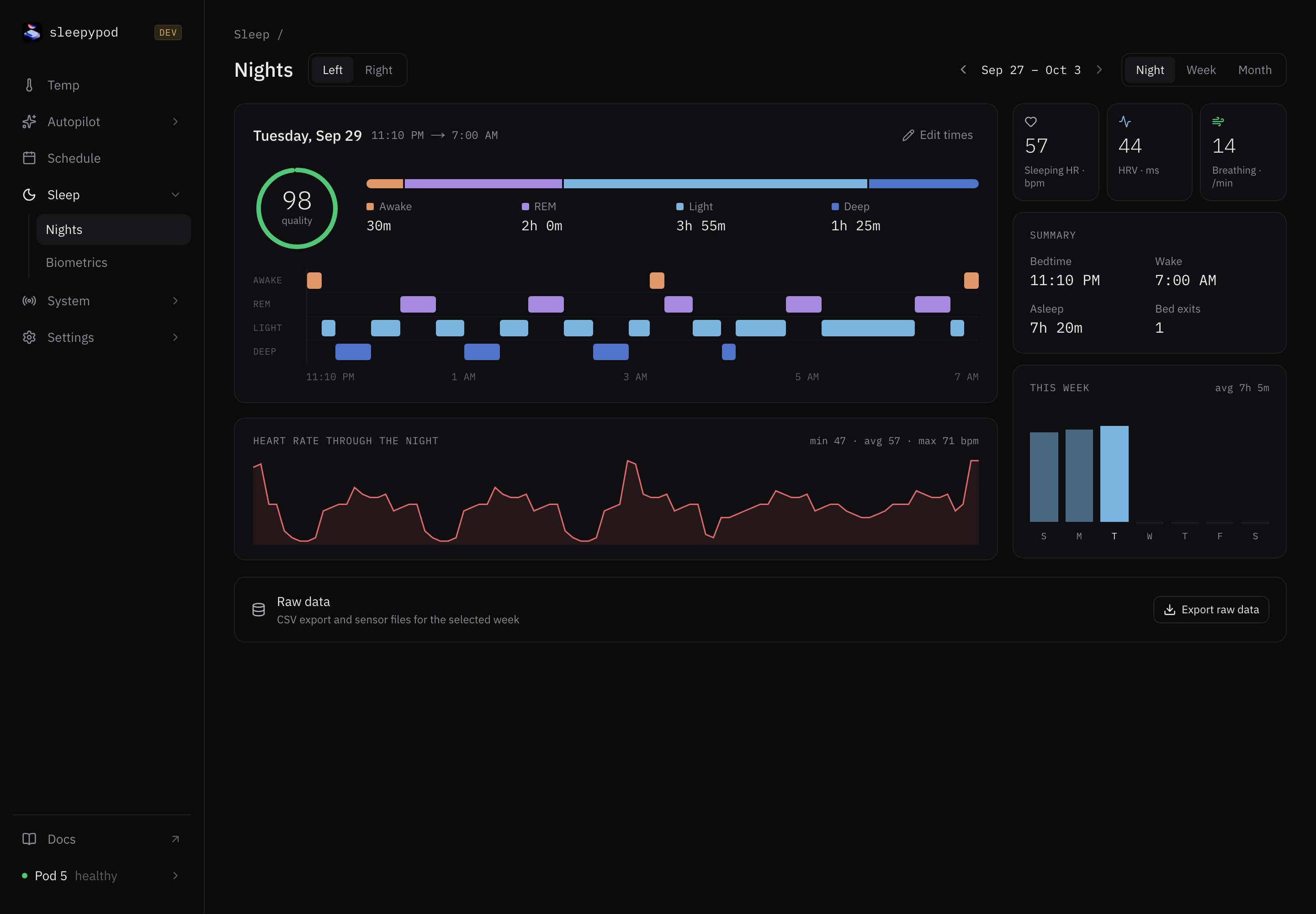Click Export raw data button
The image size is (1316, 914).
coord(1211,610)
